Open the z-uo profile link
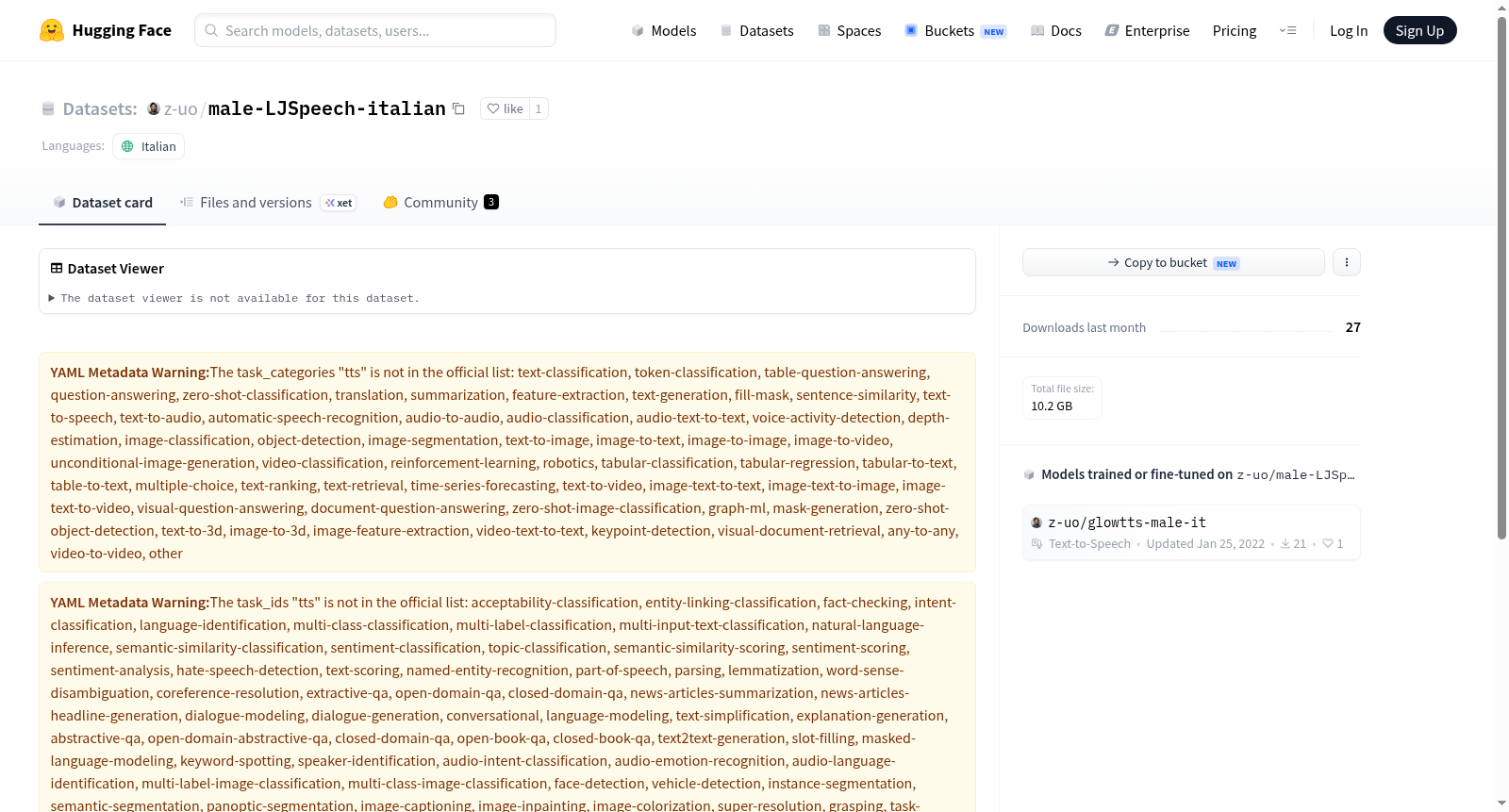Viewport: 1509px width, 812px height. click(x=180, y=109)
